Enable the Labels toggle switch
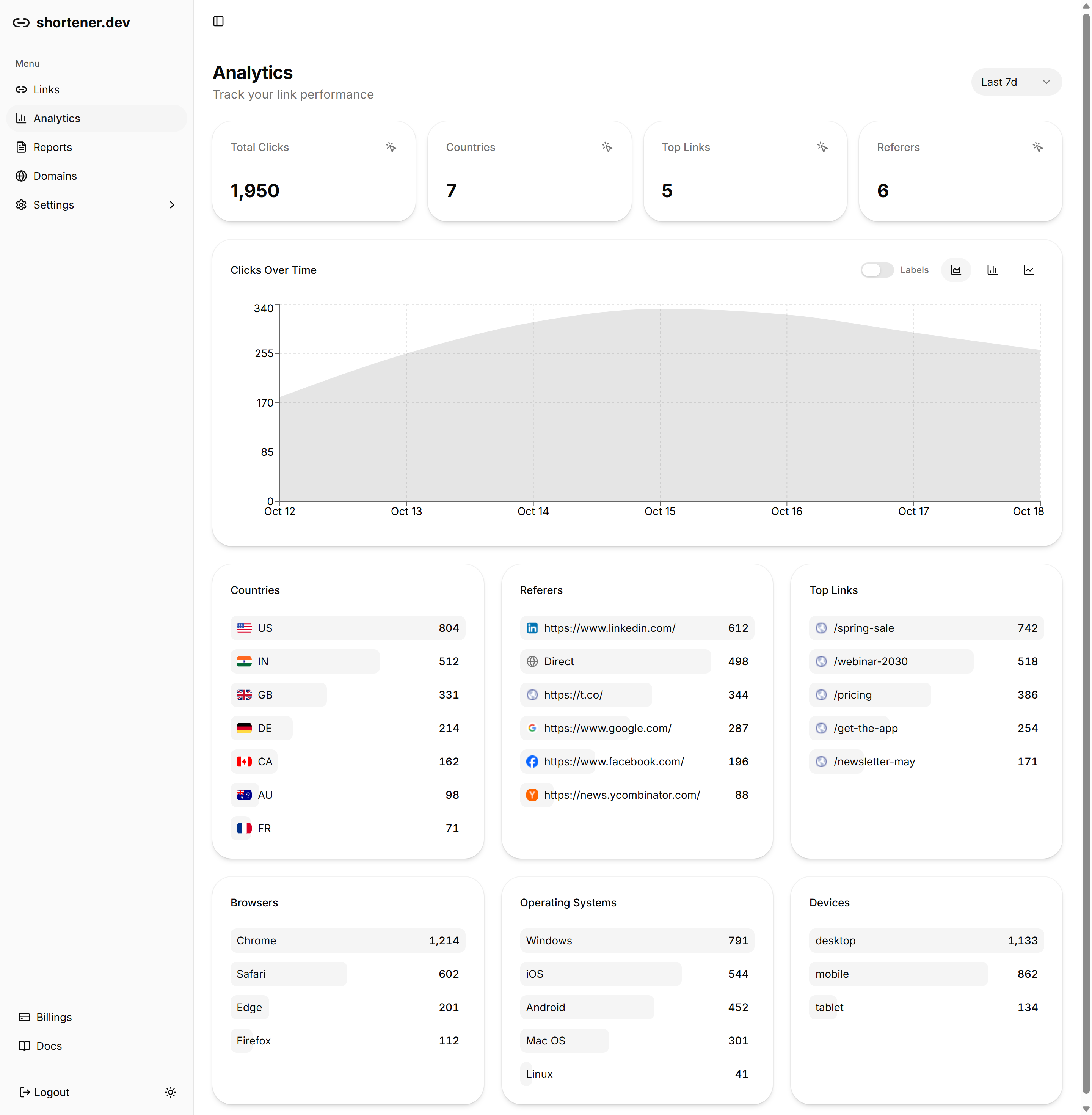The image size is (1092, 1115). point(876,270)
